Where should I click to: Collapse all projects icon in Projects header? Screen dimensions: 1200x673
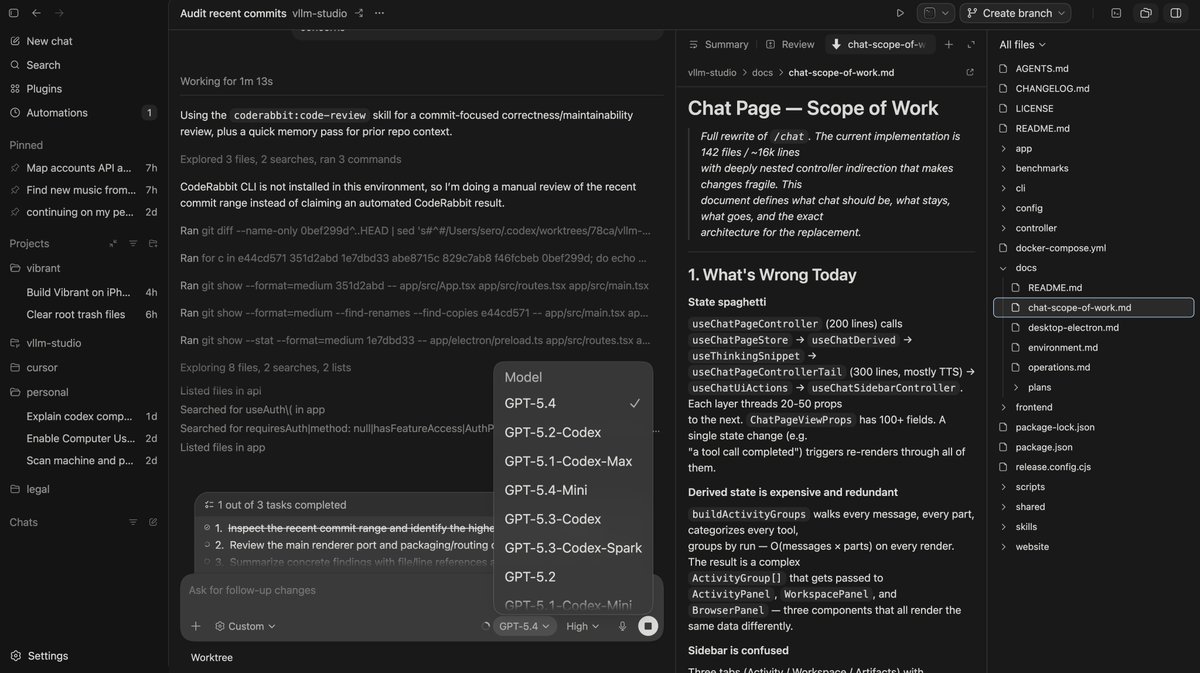pos(113,243)
